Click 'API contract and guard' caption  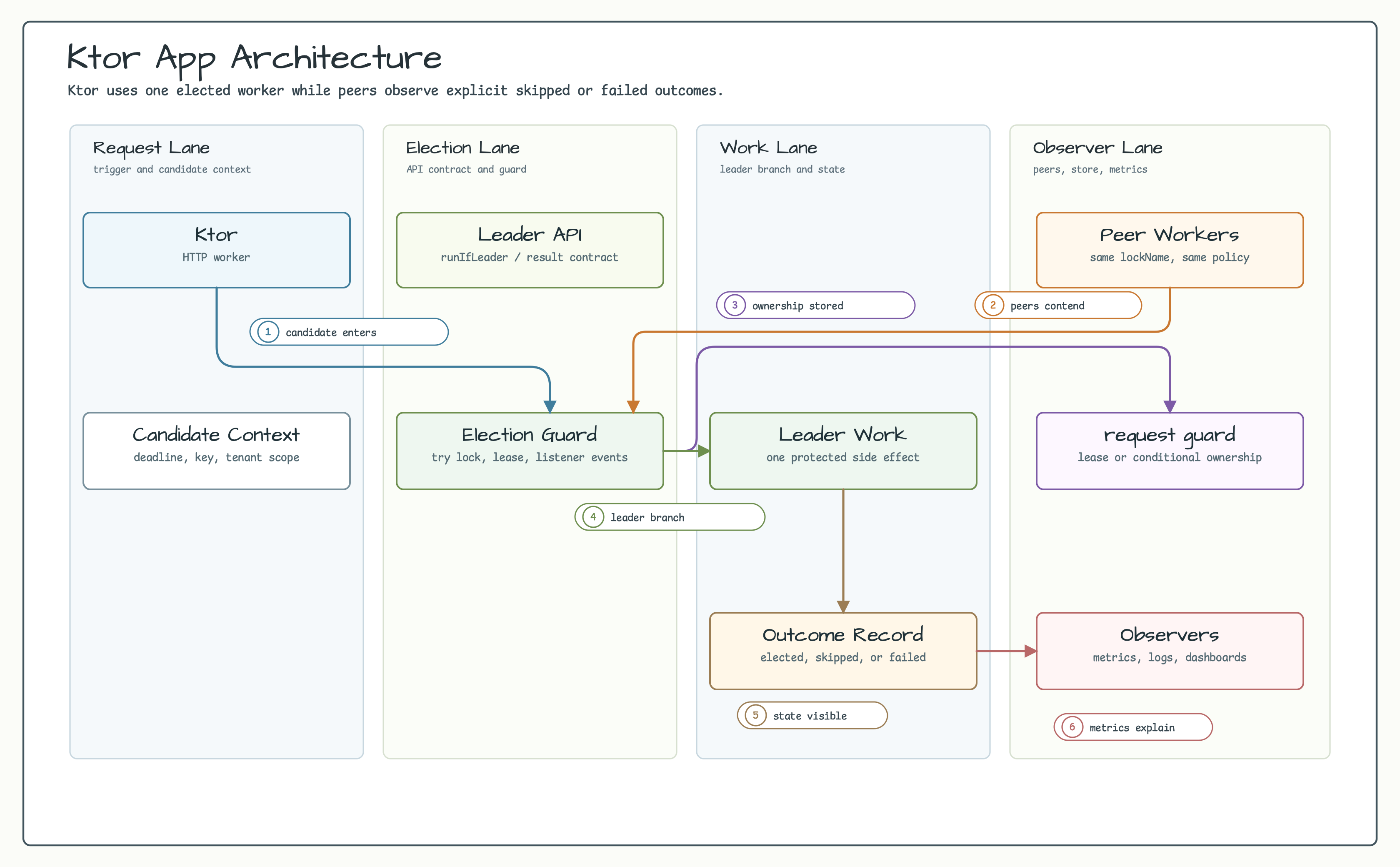(467, 169)
